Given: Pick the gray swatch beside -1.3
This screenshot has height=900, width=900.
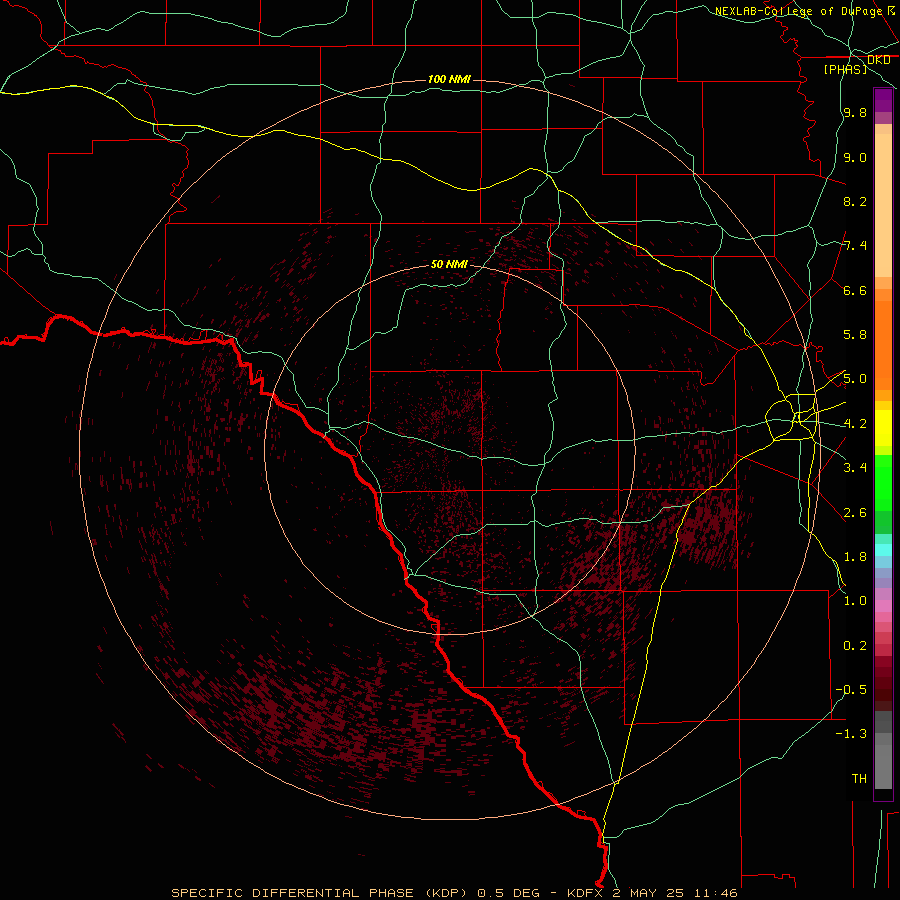Looking at the screenshot, I should pos(883,739).
